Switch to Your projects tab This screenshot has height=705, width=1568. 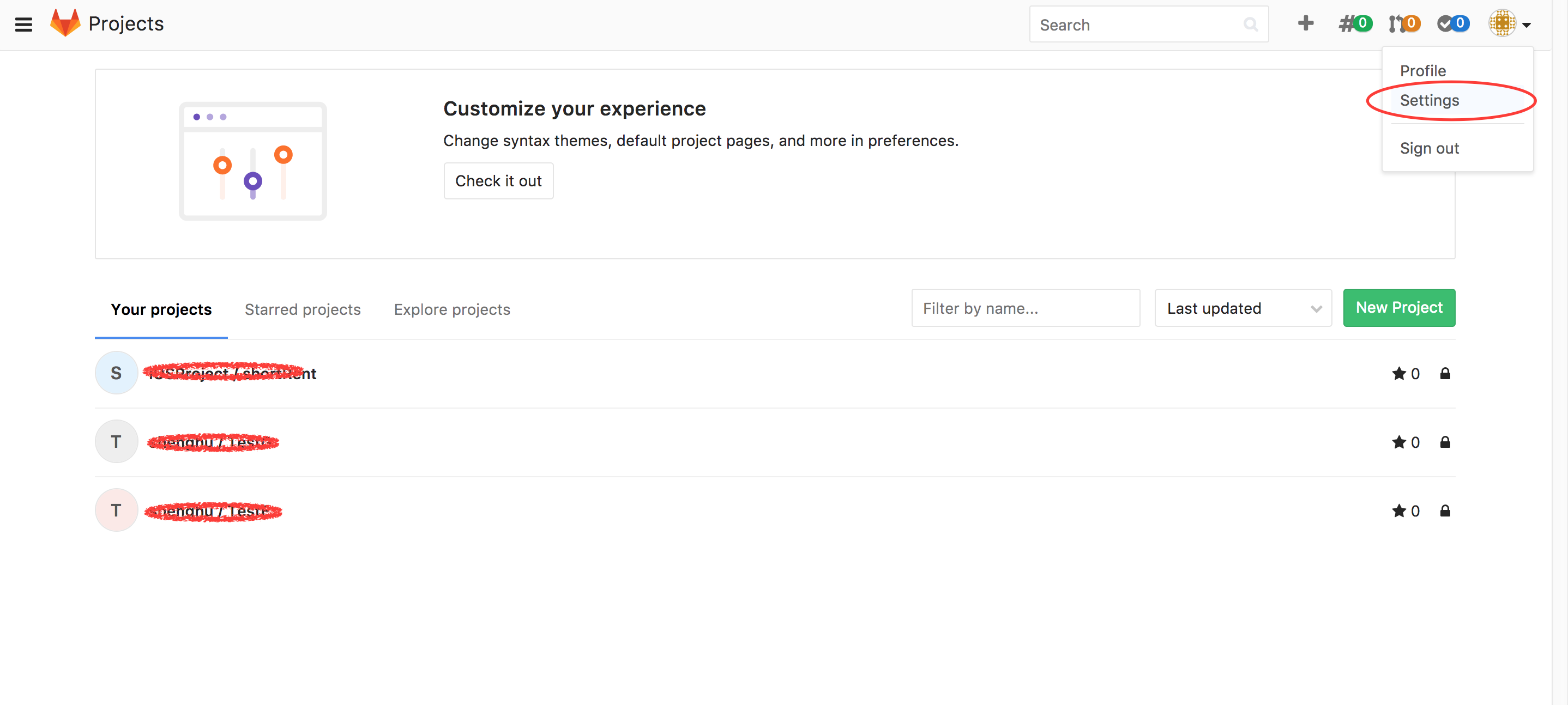pos(161,309)
